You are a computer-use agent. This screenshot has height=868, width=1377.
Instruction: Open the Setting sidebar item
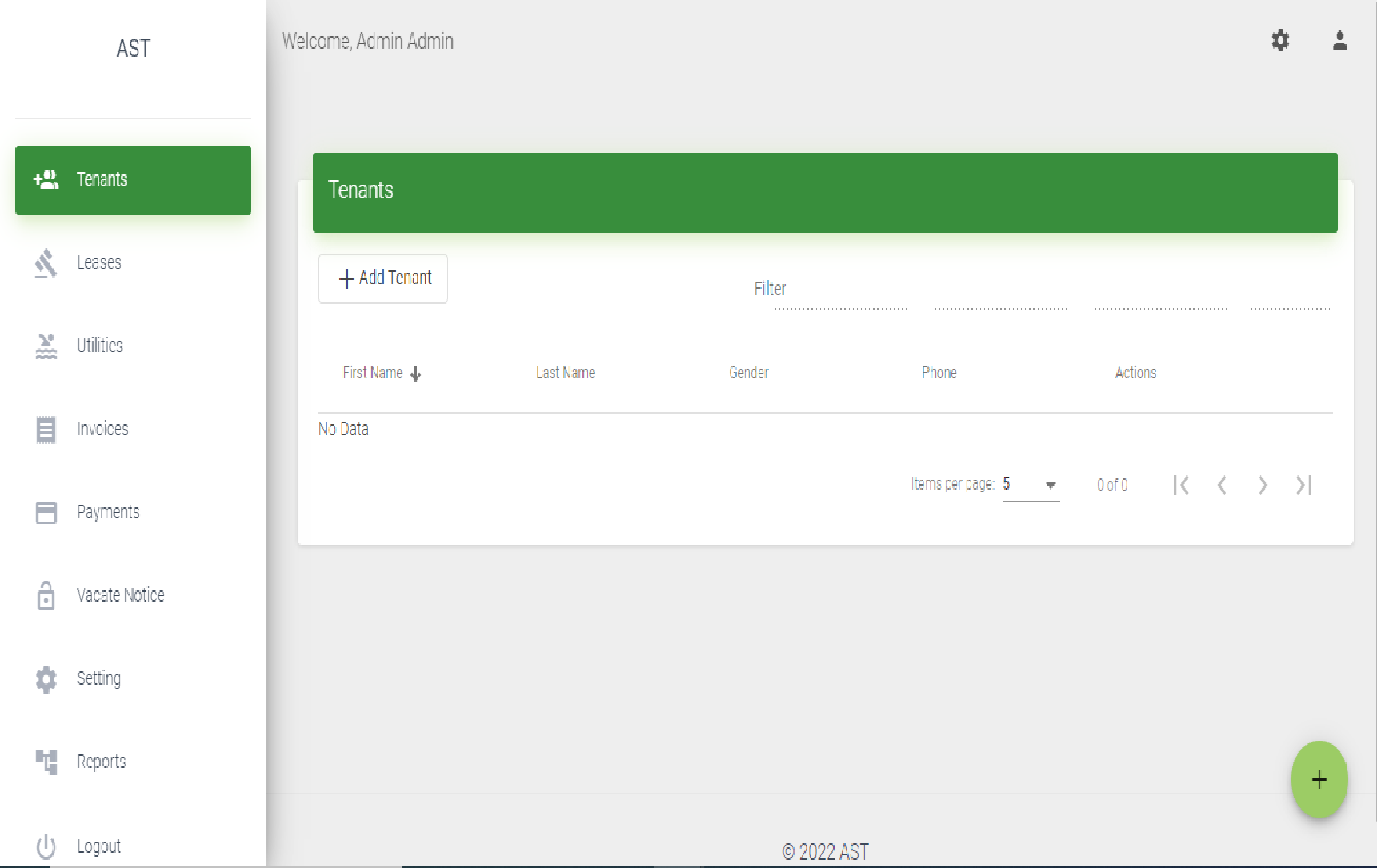[x=98, y=678]
